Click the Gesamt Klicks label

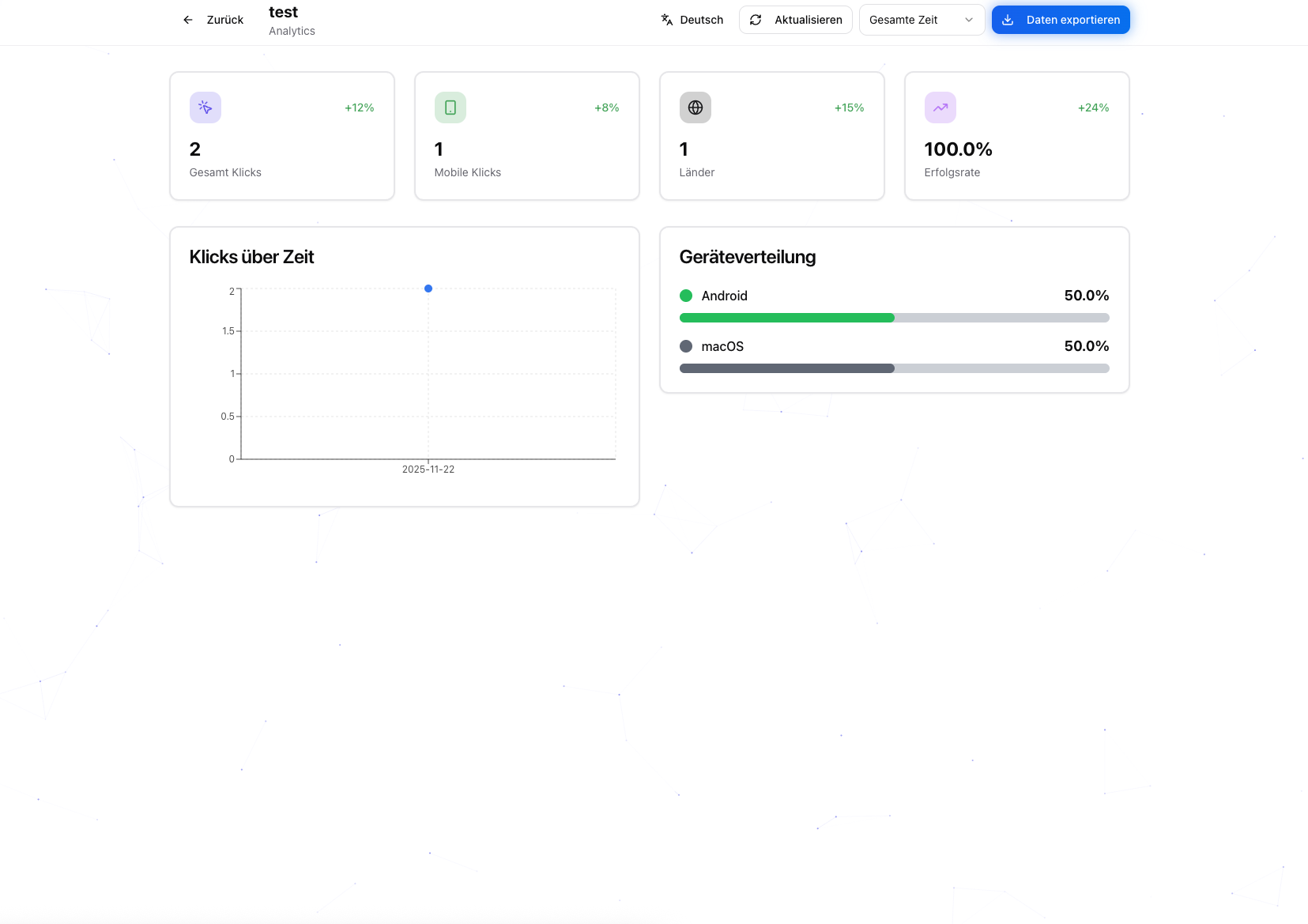pos(225,172)
